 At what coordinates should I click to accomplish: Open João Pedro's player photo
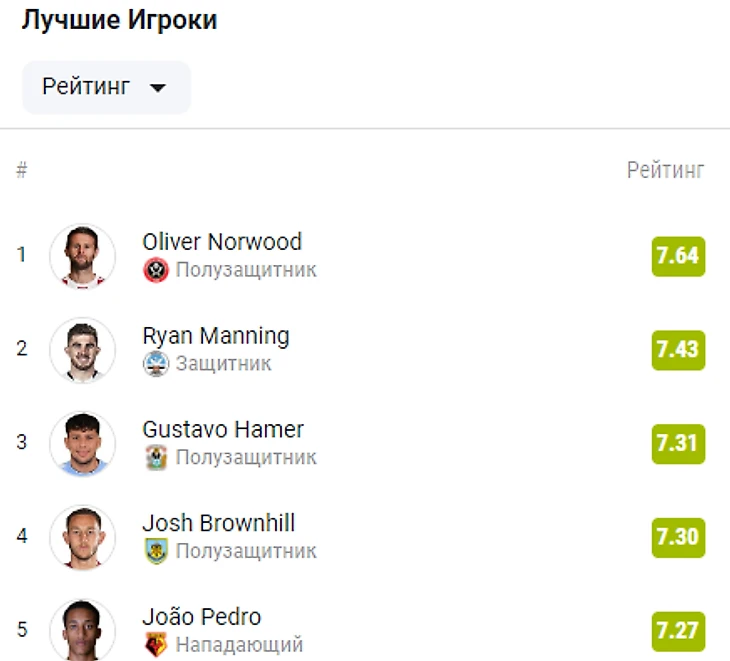pos(82,630)
